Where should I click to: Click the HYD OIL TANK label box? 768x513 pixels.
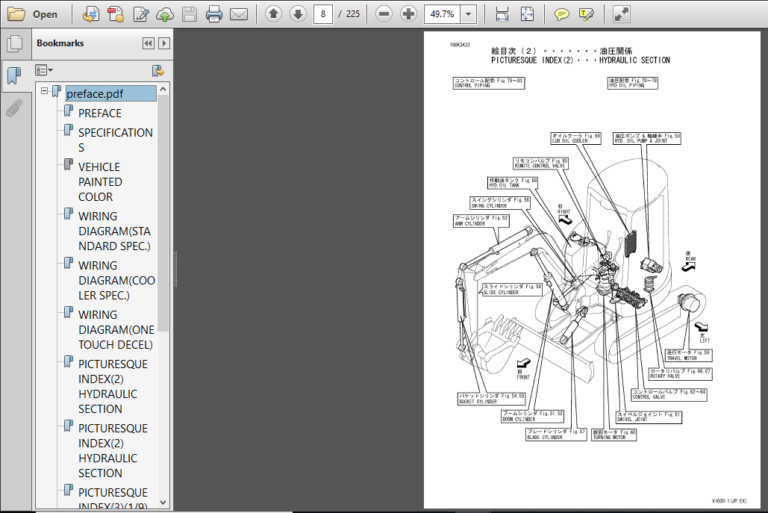click(x=513, y=183)
